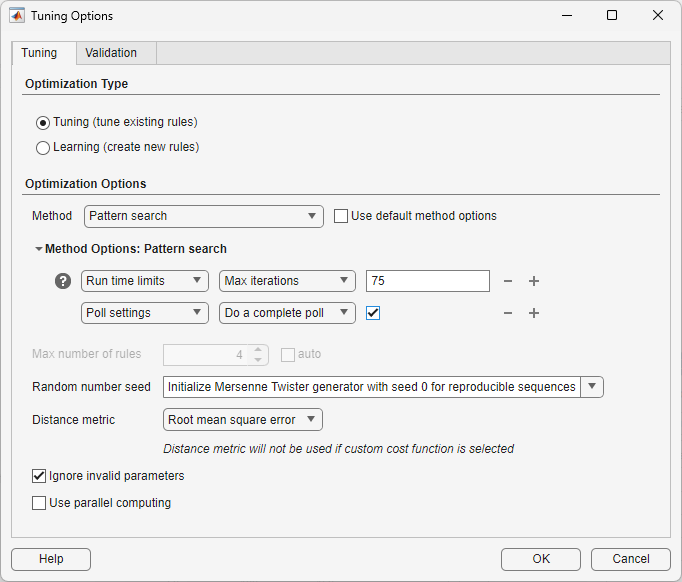Collapse Method Options: Pattern search section
The height and width of the screenshot is (582, 682).
click(39, 249)
